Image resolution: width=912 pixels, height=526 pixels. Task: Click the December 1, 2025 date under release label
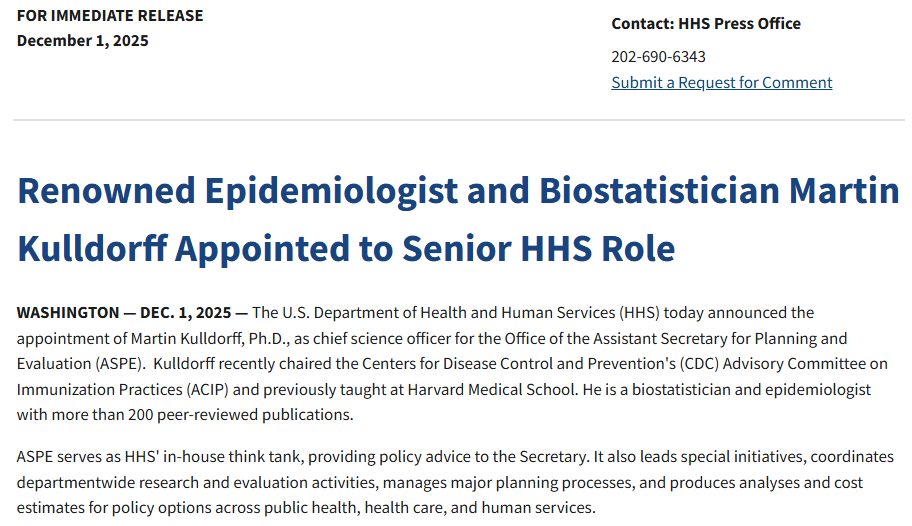pyautogui.click(x=83, y=41)
